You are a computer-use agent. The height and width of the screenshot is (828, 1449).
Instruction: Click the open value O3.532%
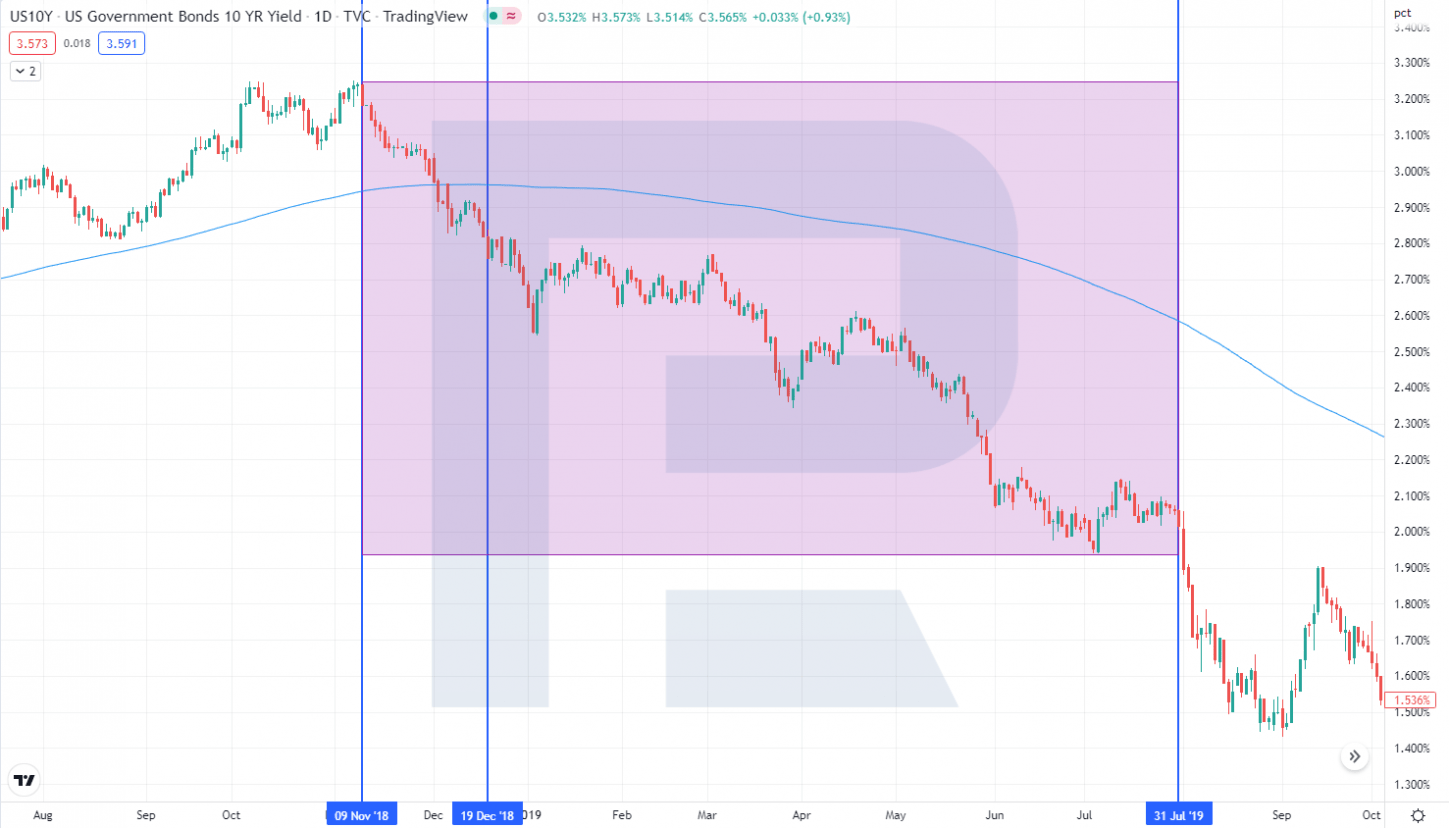pyautogui.click(x=564, y=17)
